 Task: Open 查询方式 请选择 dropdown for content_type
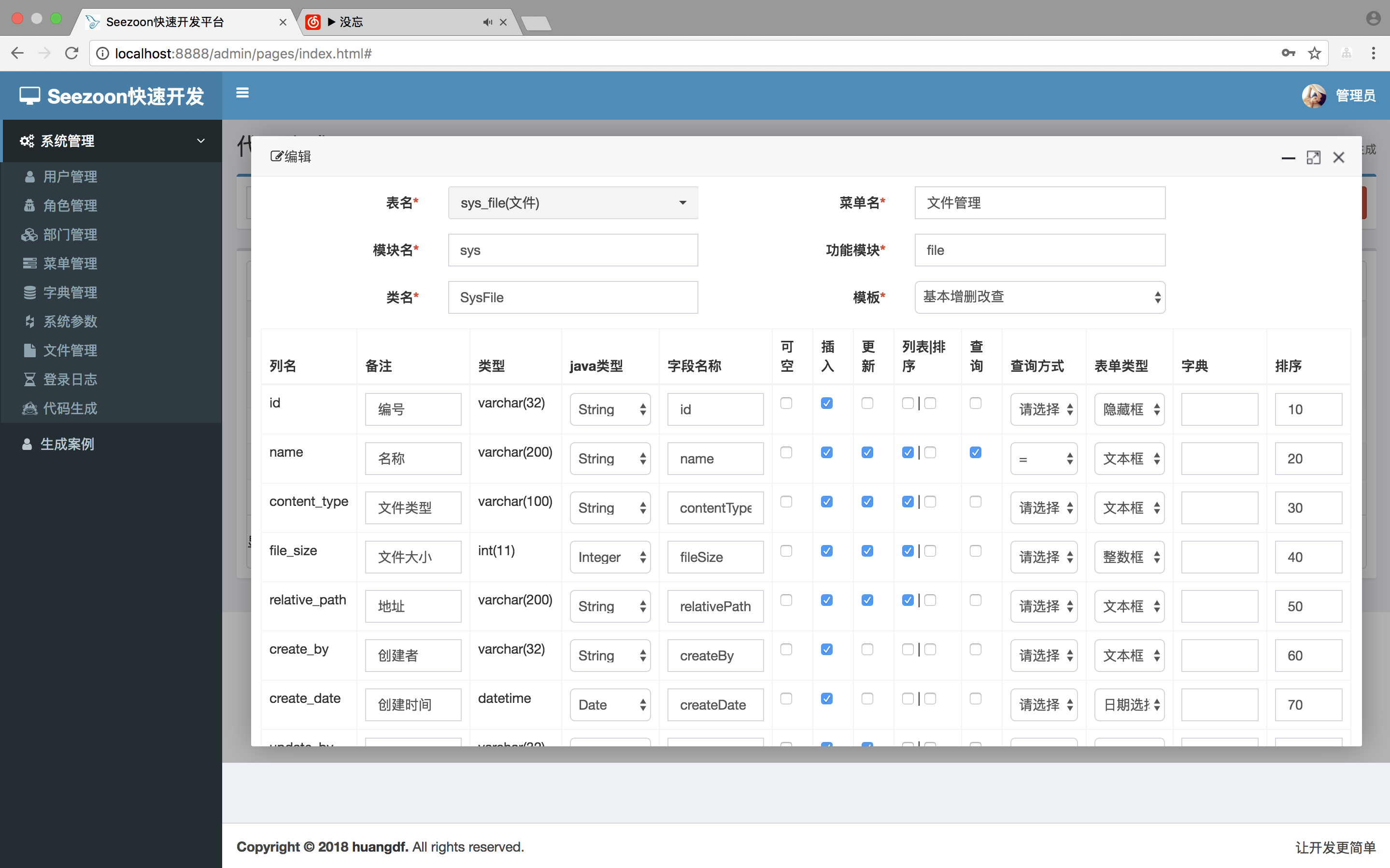pos(1043,507)
